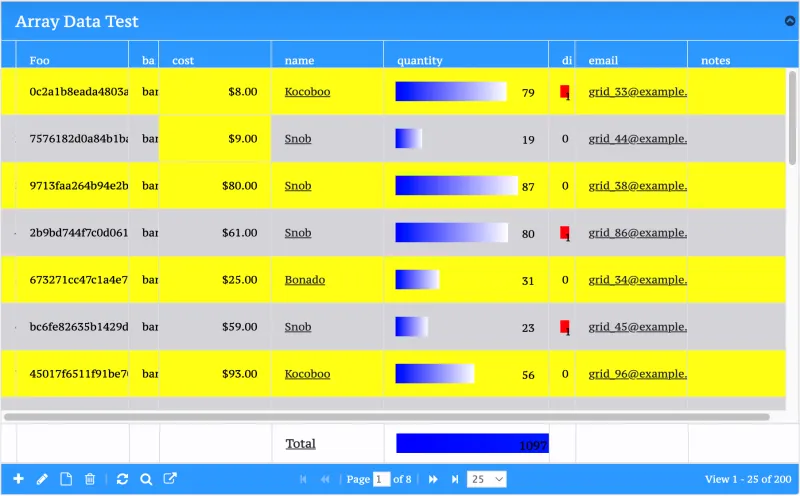Sort by the quantity column header
Viewport: 800px width, 496px height.
click(419, 60)
